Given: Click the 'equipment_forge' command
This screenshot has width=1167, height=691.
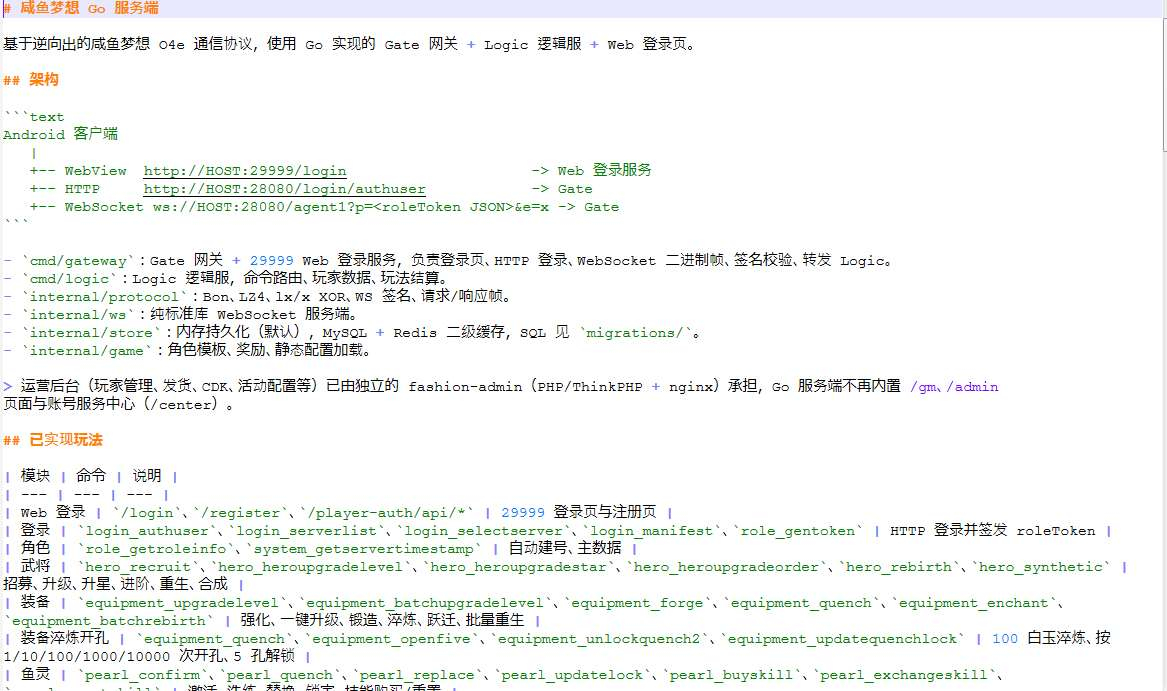Looking at the screenshot, I should 637,602.
